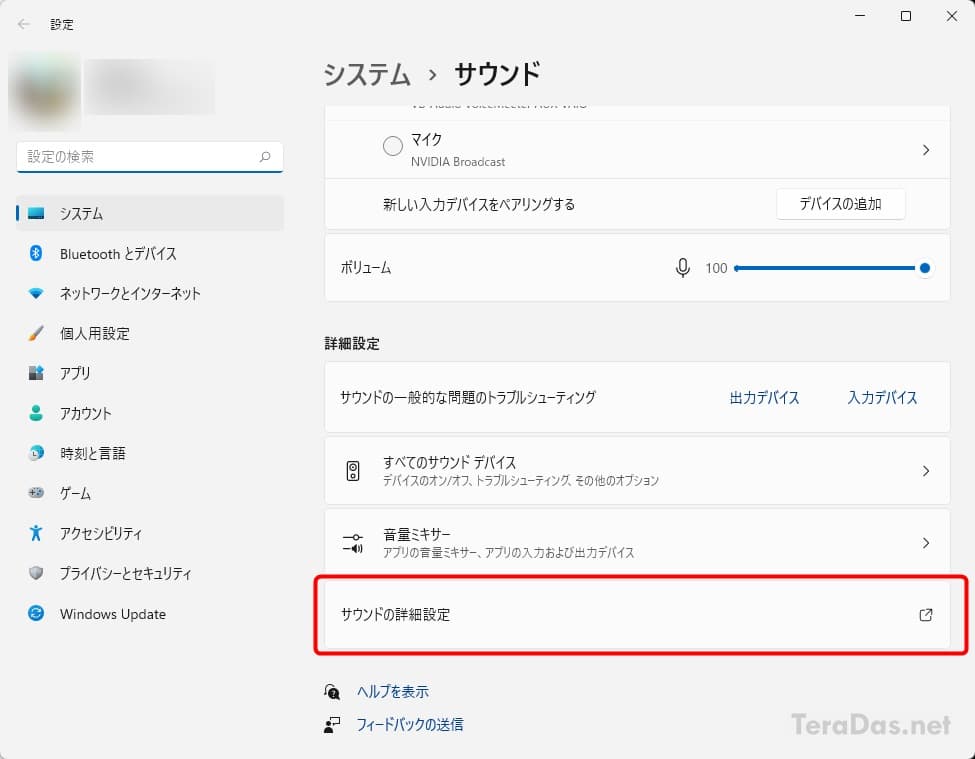This screenshot has height=759, width=975.
Task: Click the ゲーム controller icon
Action: pos(36,493)
